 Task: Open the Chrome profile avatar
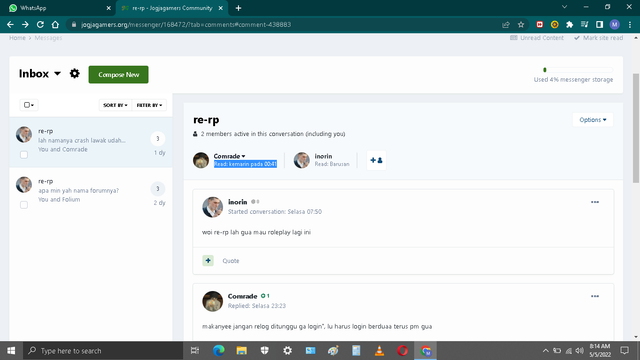point(614,24)
